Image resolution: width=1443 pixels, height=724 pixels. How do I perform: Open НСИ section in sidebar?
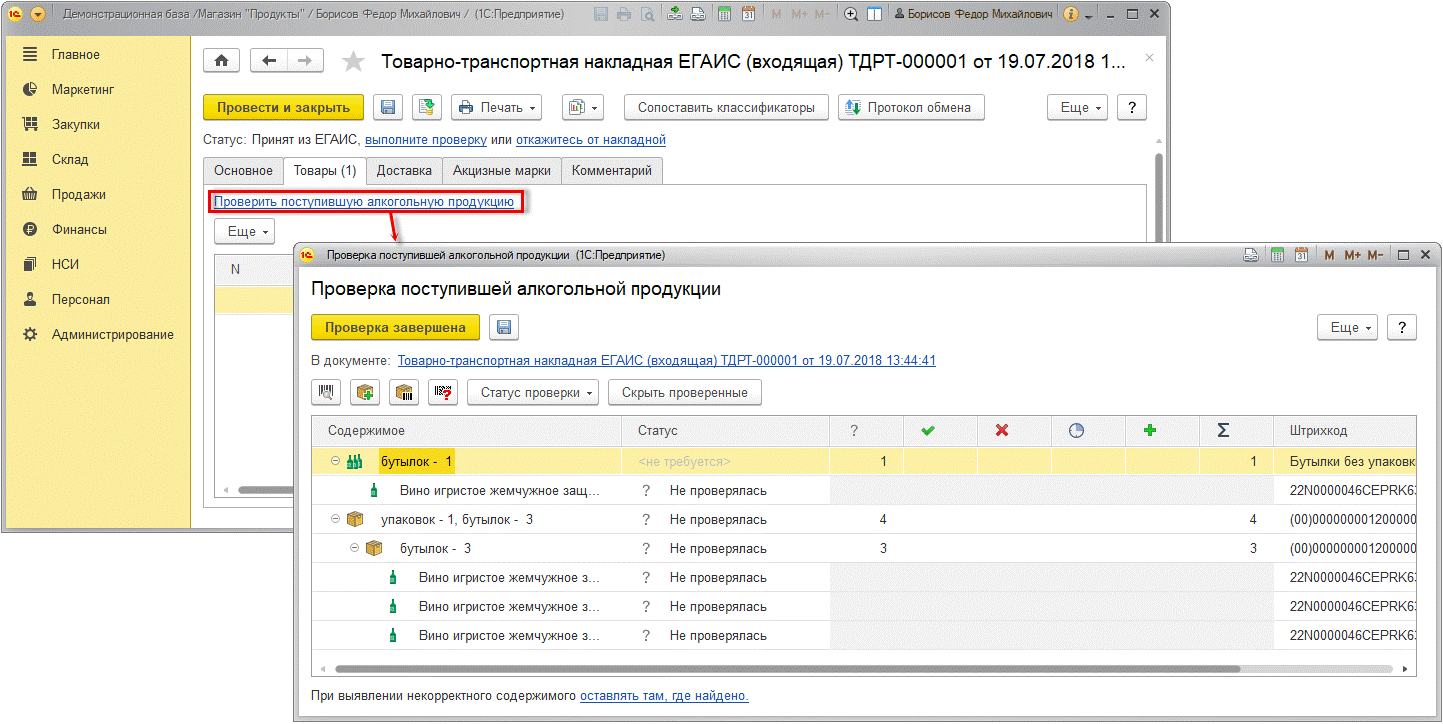pos(65,264)
